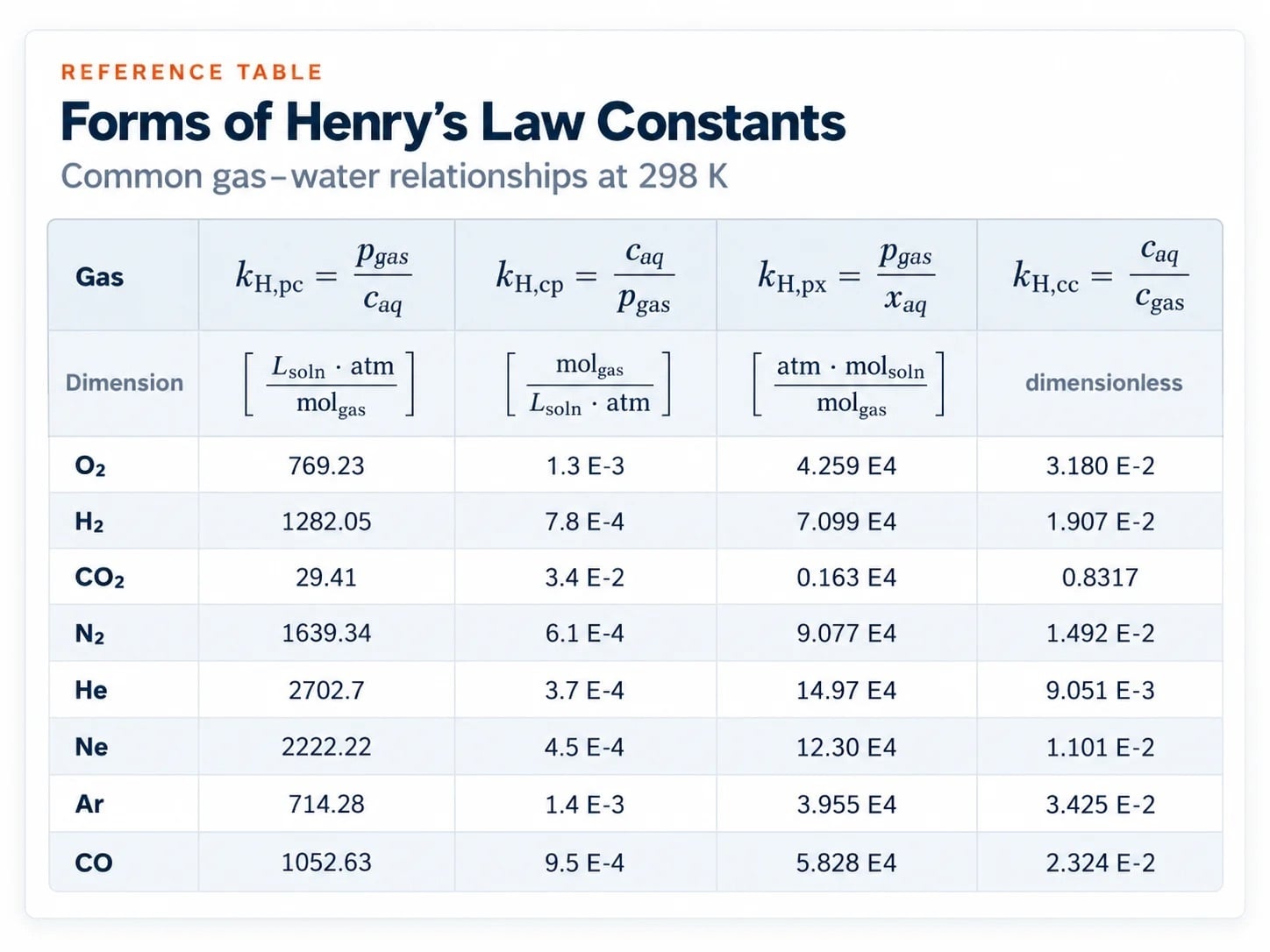Click the 'Dimension' row label
1270x952 pixels.
click(x=125, y=383)
